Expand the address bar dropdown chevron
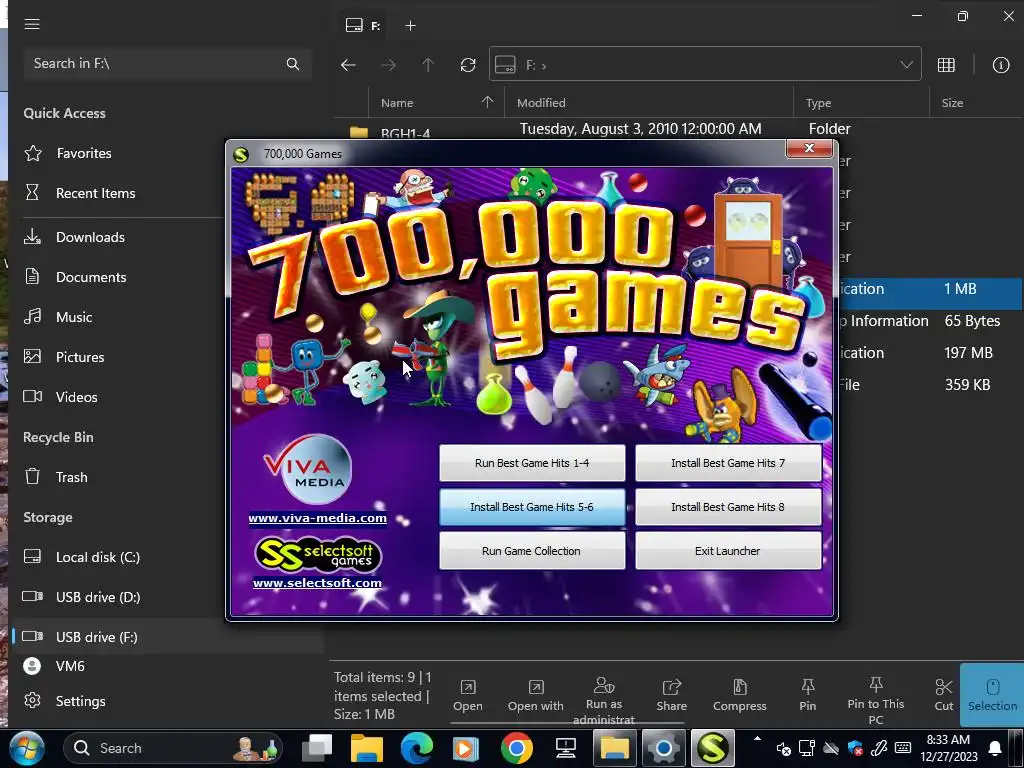This screenshot has height=768, width=1024. coord(906,65)
